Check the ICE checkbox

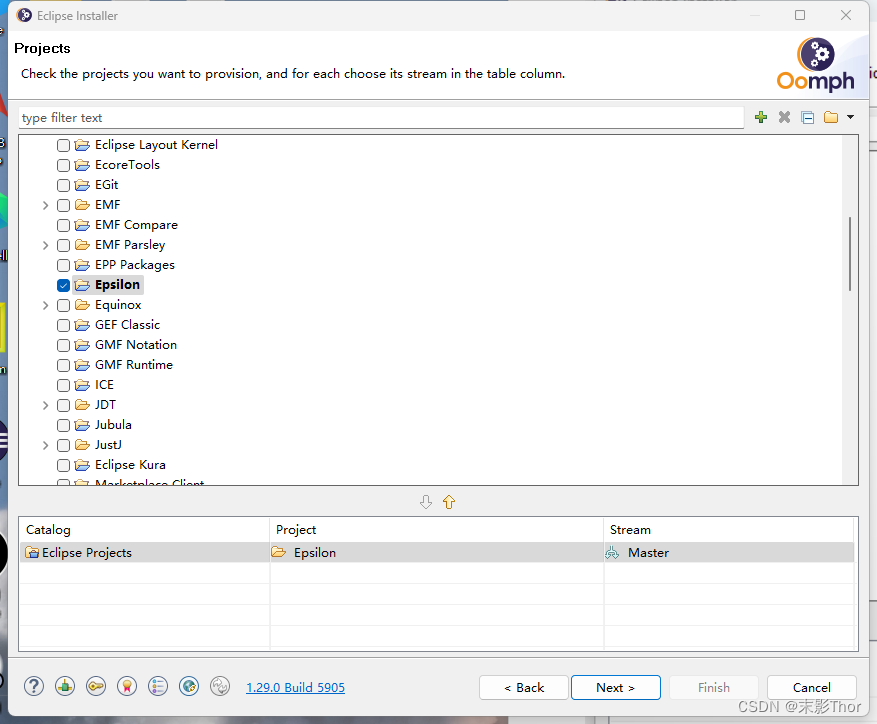click(x=63, y=385)
